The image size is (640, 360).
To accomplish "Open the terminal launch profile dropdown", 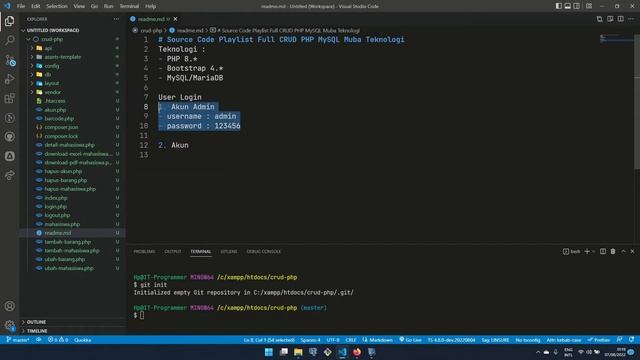I will (x=593, y=251).
